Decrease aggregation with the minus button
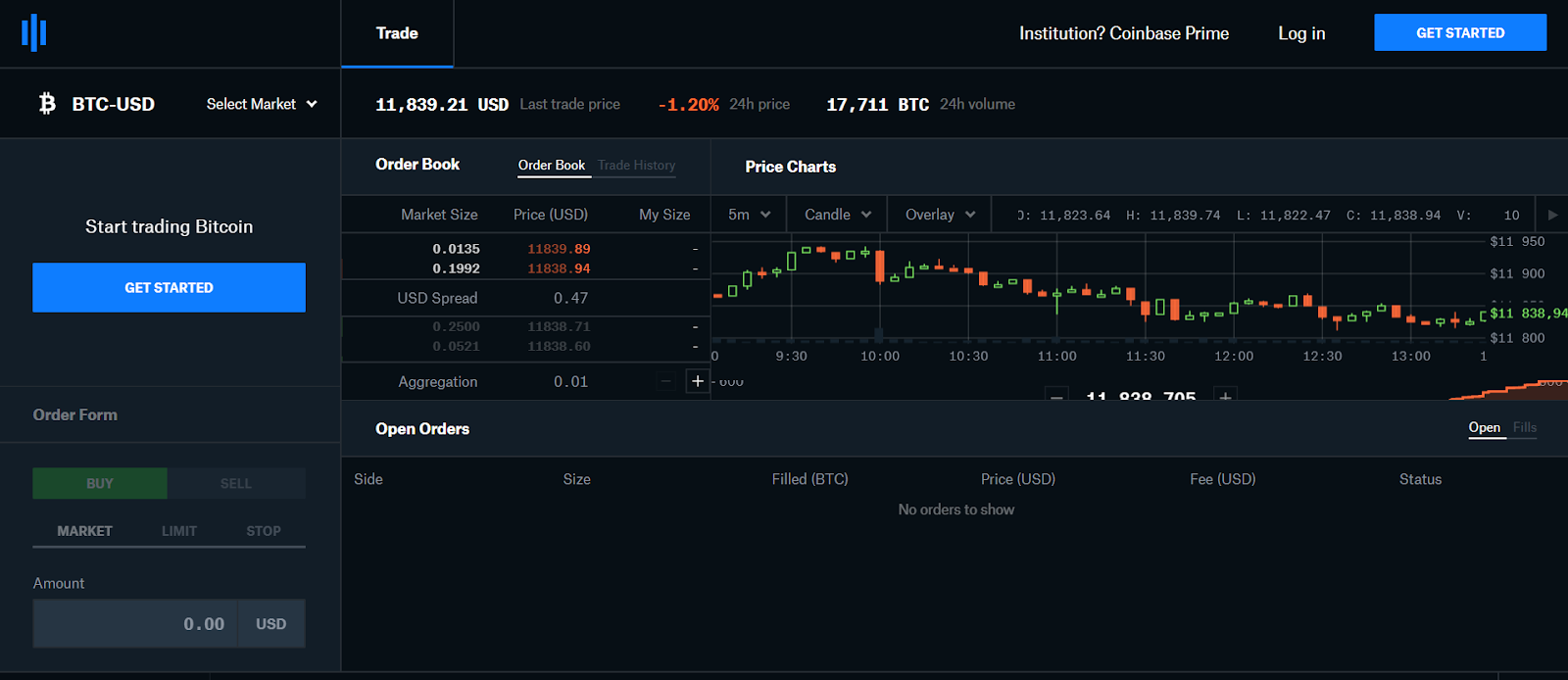Screen dimensions: 1568x680 coord(666,381)
